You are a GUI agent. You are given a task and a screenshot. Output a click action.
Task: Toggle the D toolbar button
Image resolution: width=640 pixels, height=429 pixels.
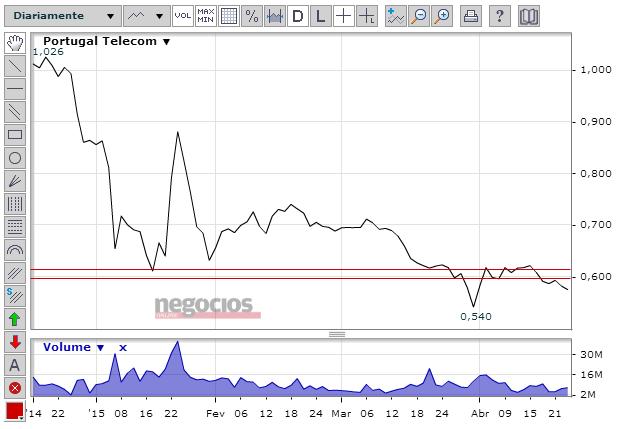click(x=298, y=16)
